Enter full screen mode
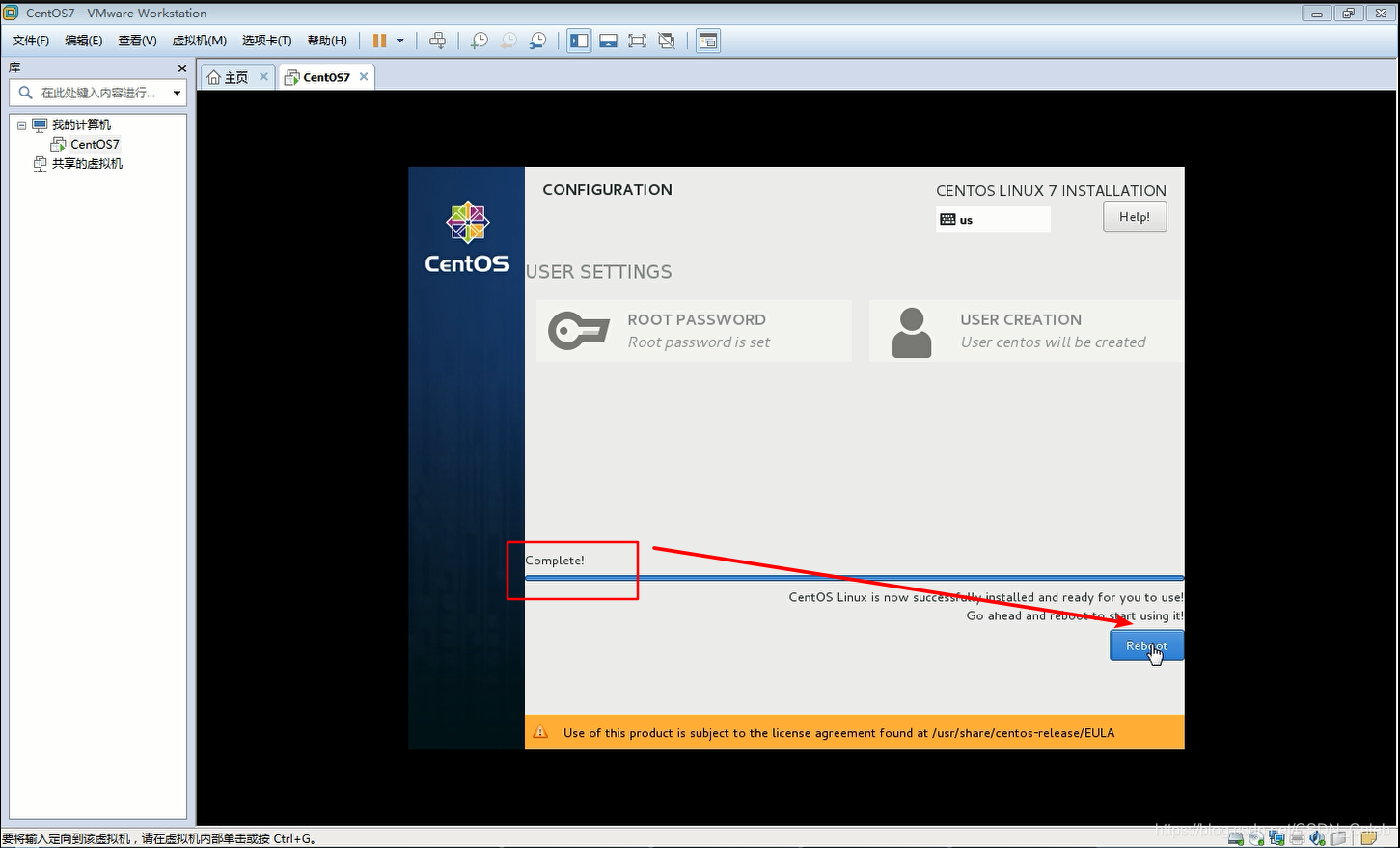The width and height of the screenshot is (1400, 848). 637,41
